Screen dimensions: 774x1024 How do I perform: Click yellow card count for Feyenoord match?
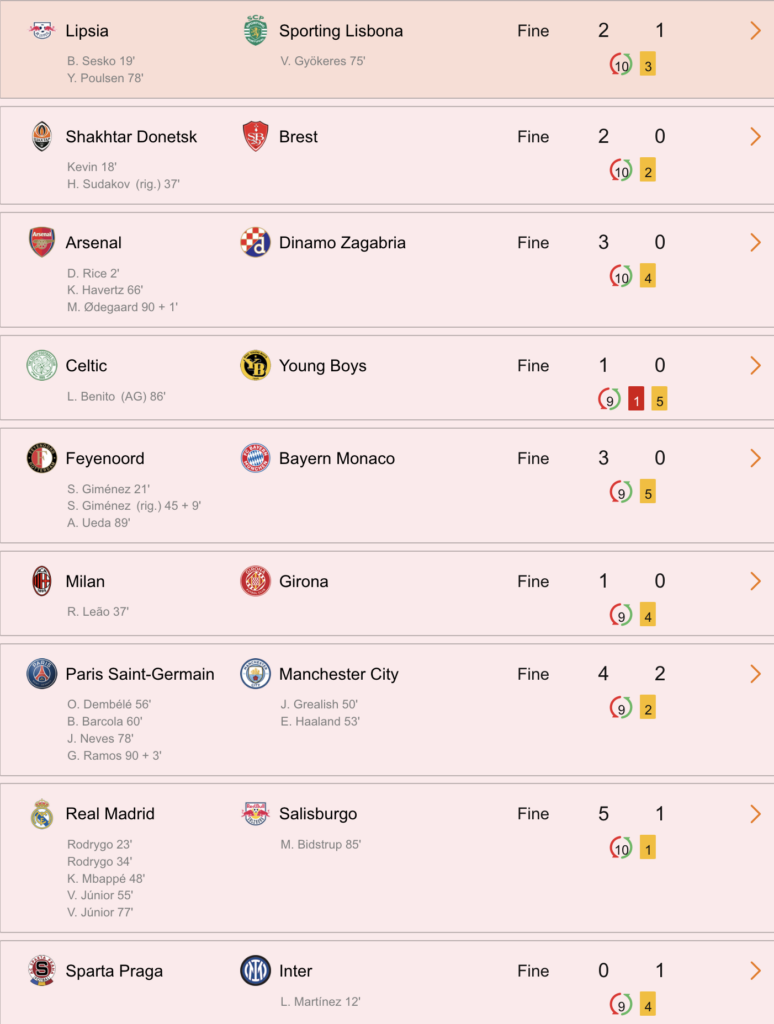pos(648,492)
